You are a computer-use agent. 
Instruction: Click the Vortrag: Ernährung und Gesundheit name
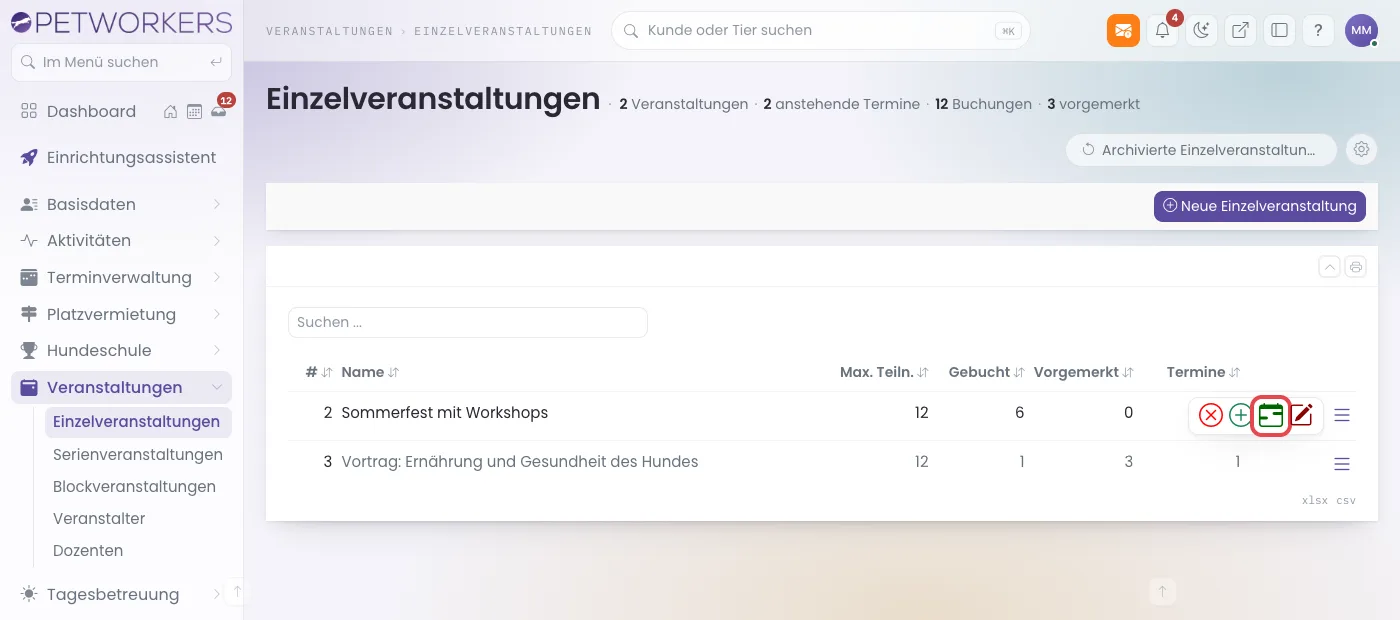(520, 462)
